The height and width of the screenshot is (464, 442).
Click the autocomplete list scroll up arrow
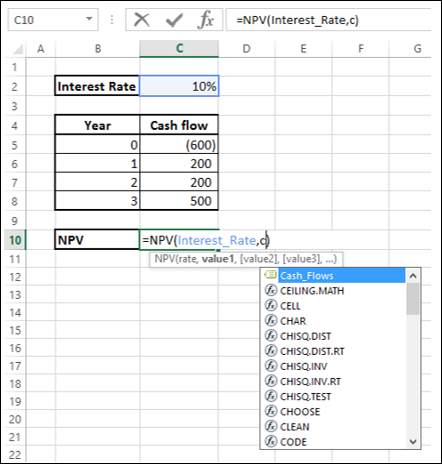[x=413, y=276]
